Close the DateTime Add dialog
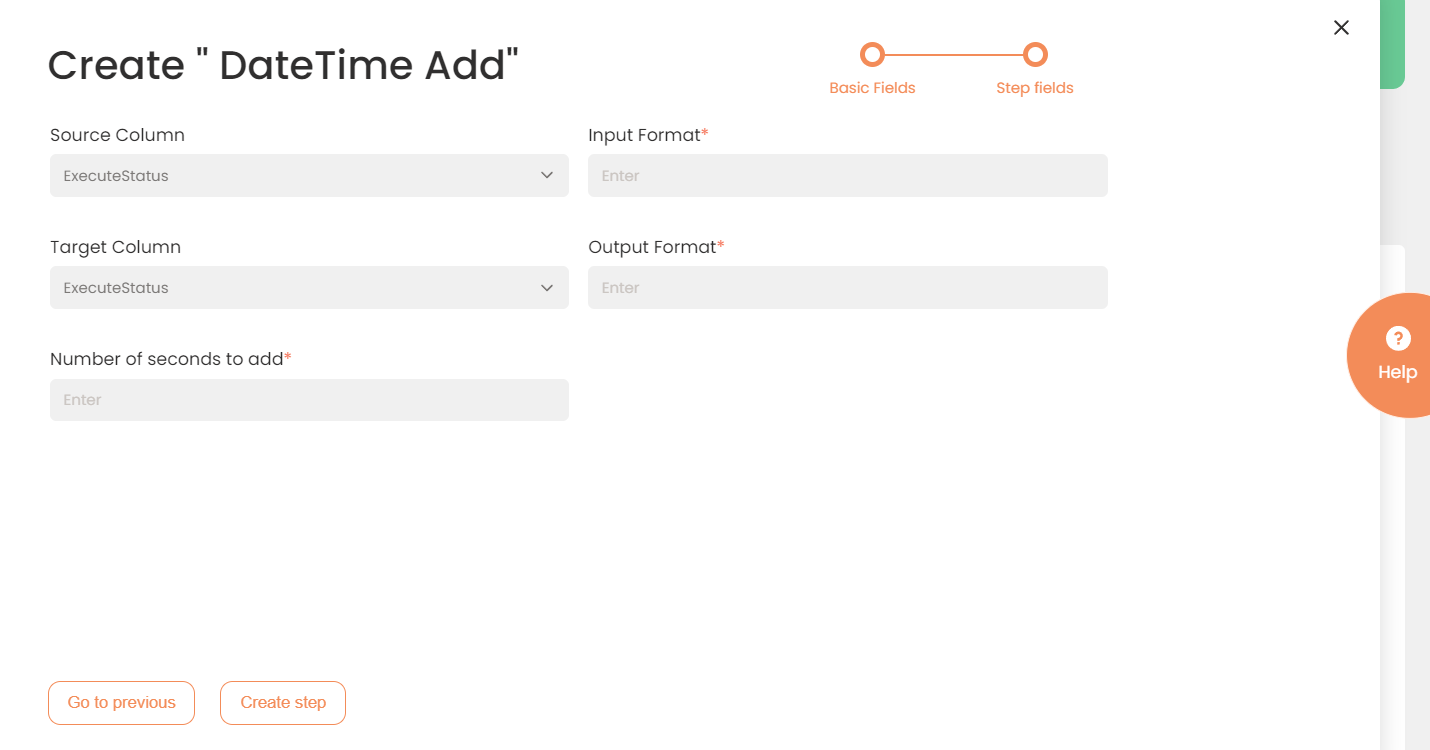The image size is (1430, 750). pos(1341,28)
